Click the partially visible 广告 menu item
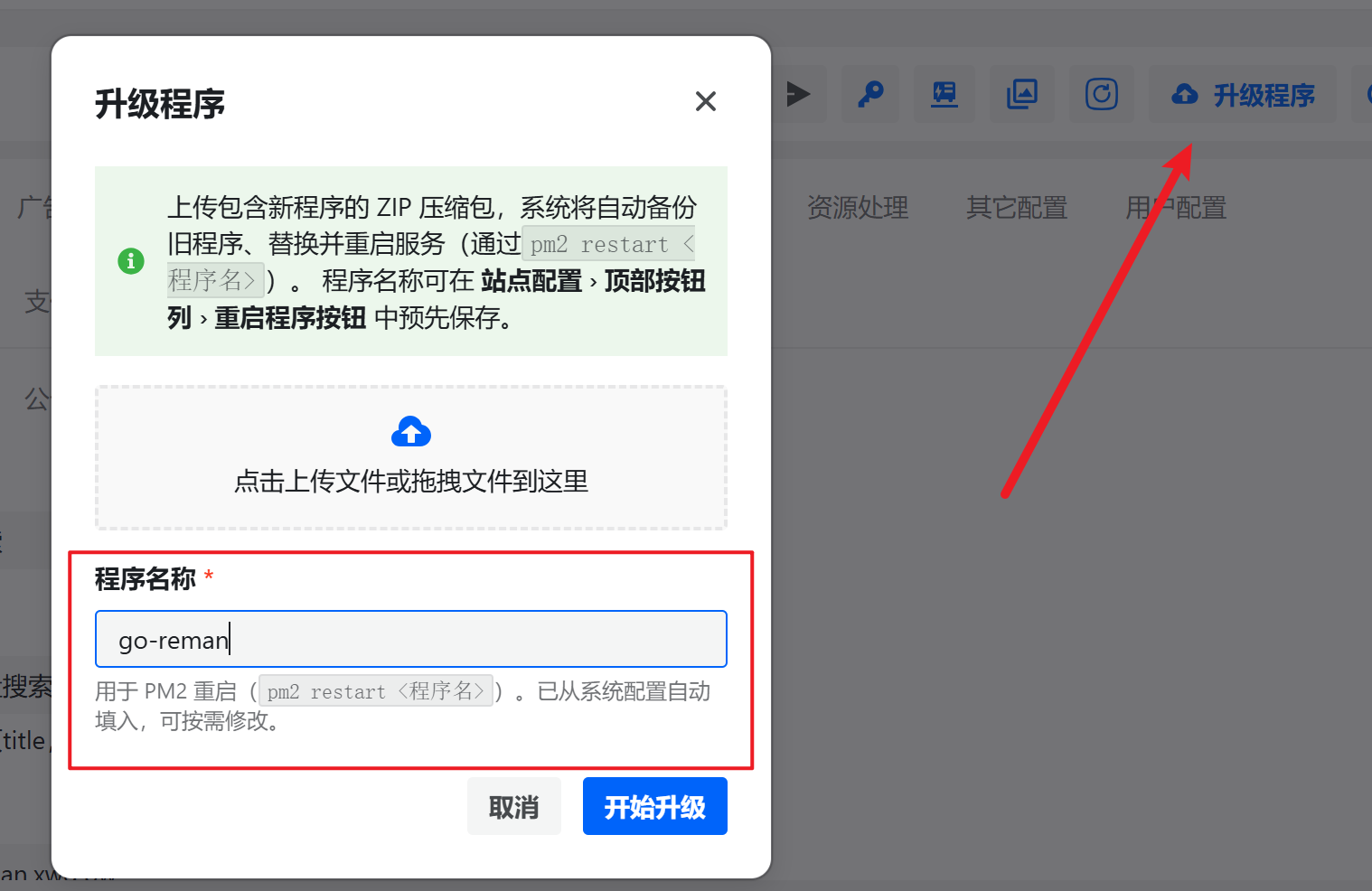 (x=36, y=206)
